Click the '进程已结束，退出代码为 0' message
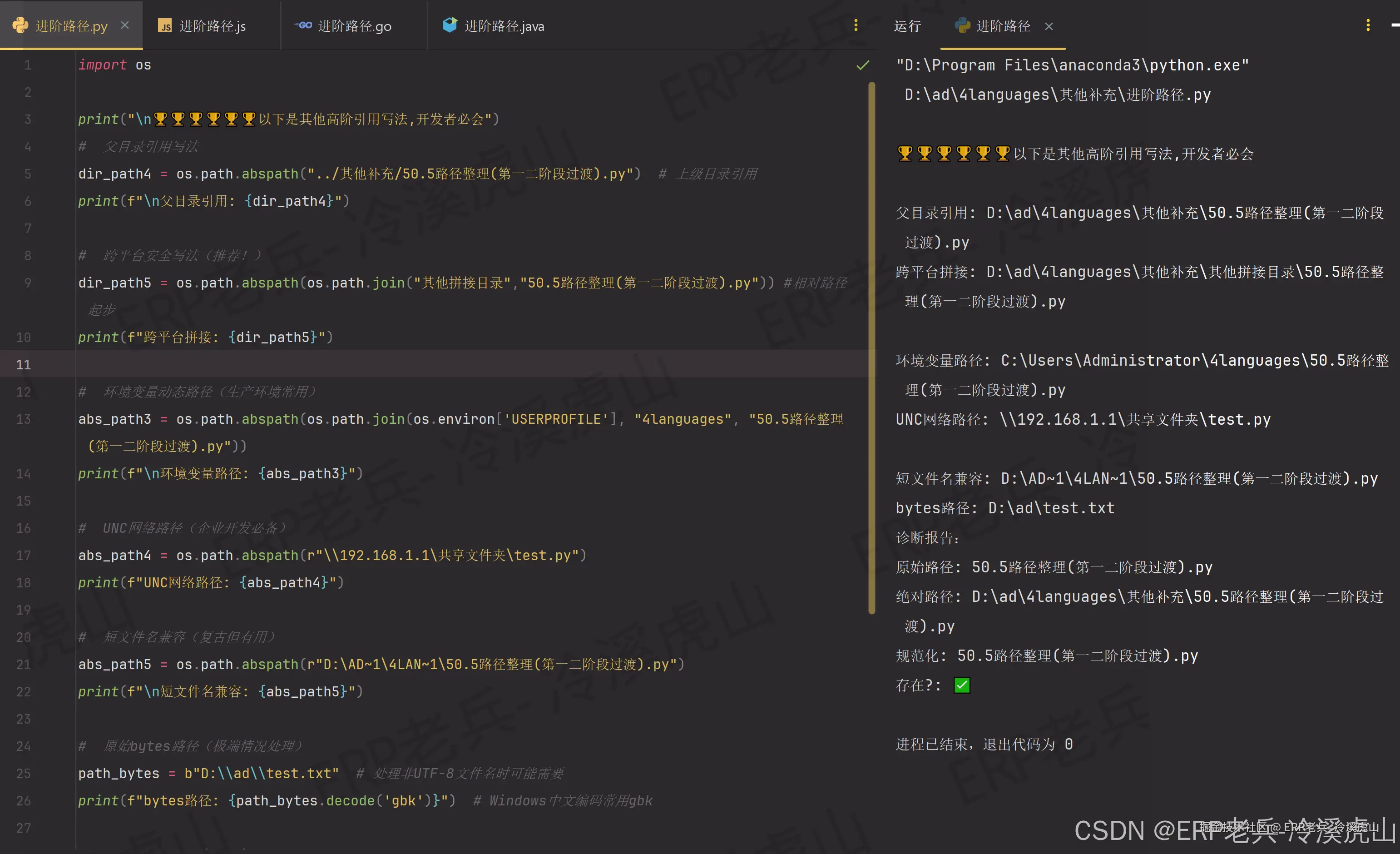 (984, 745)
